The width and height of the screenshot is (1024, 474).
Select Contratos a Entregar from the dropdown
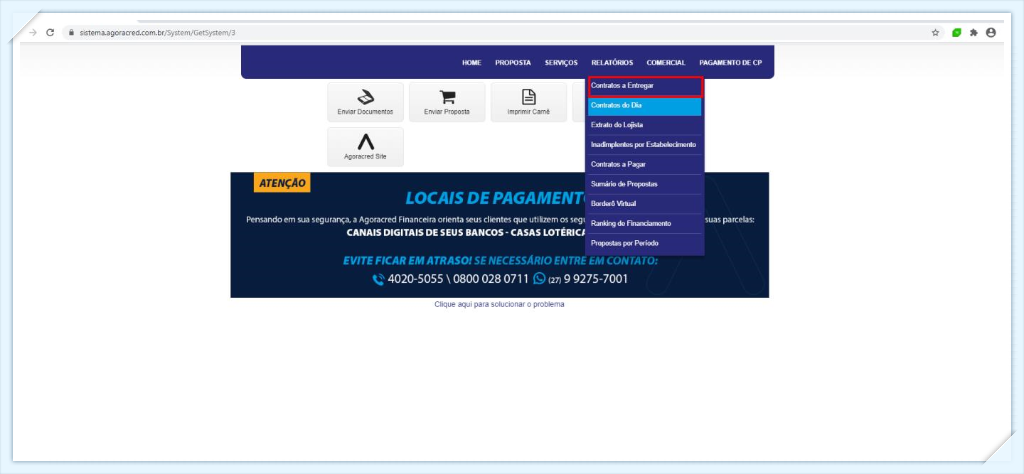click(x=645, y=86)
